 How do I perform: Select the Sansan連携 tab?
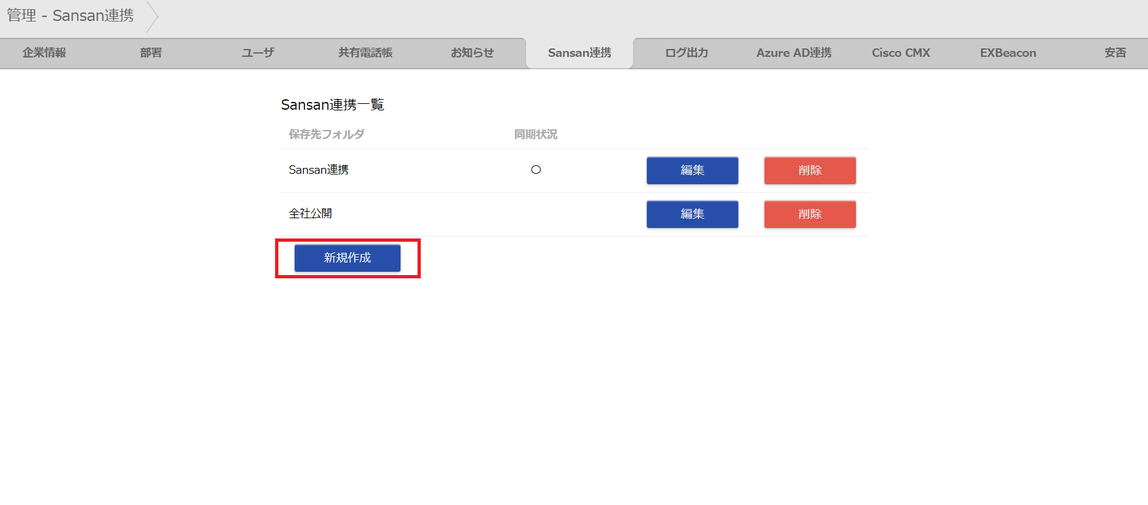580,53
